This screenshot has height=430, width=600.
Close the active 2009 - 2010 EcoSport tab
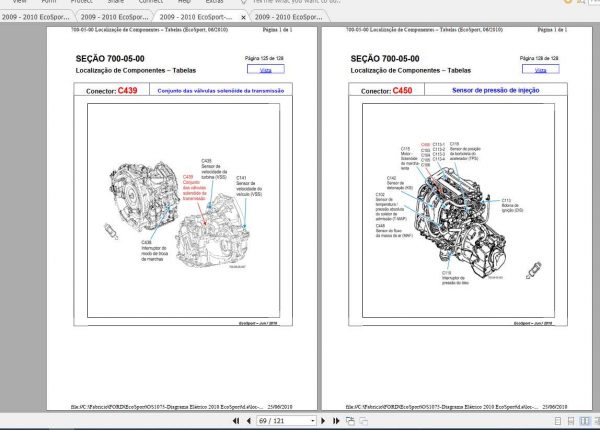[243, 17]
